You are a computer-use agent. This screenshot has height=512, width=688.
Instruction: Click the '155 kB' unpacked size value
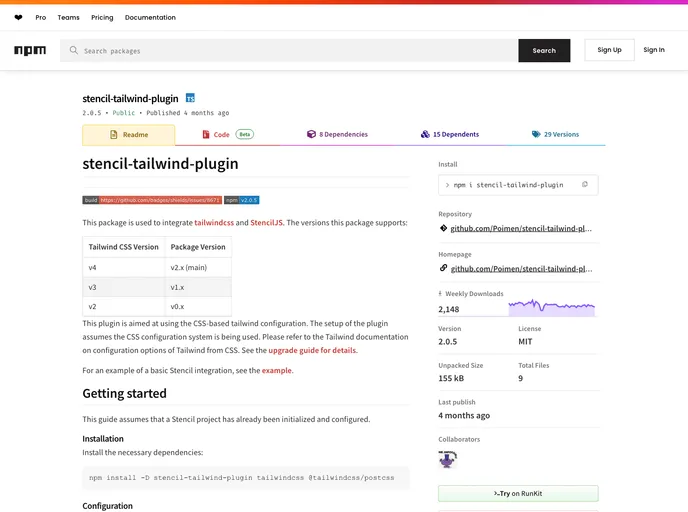tap(451, 378)
